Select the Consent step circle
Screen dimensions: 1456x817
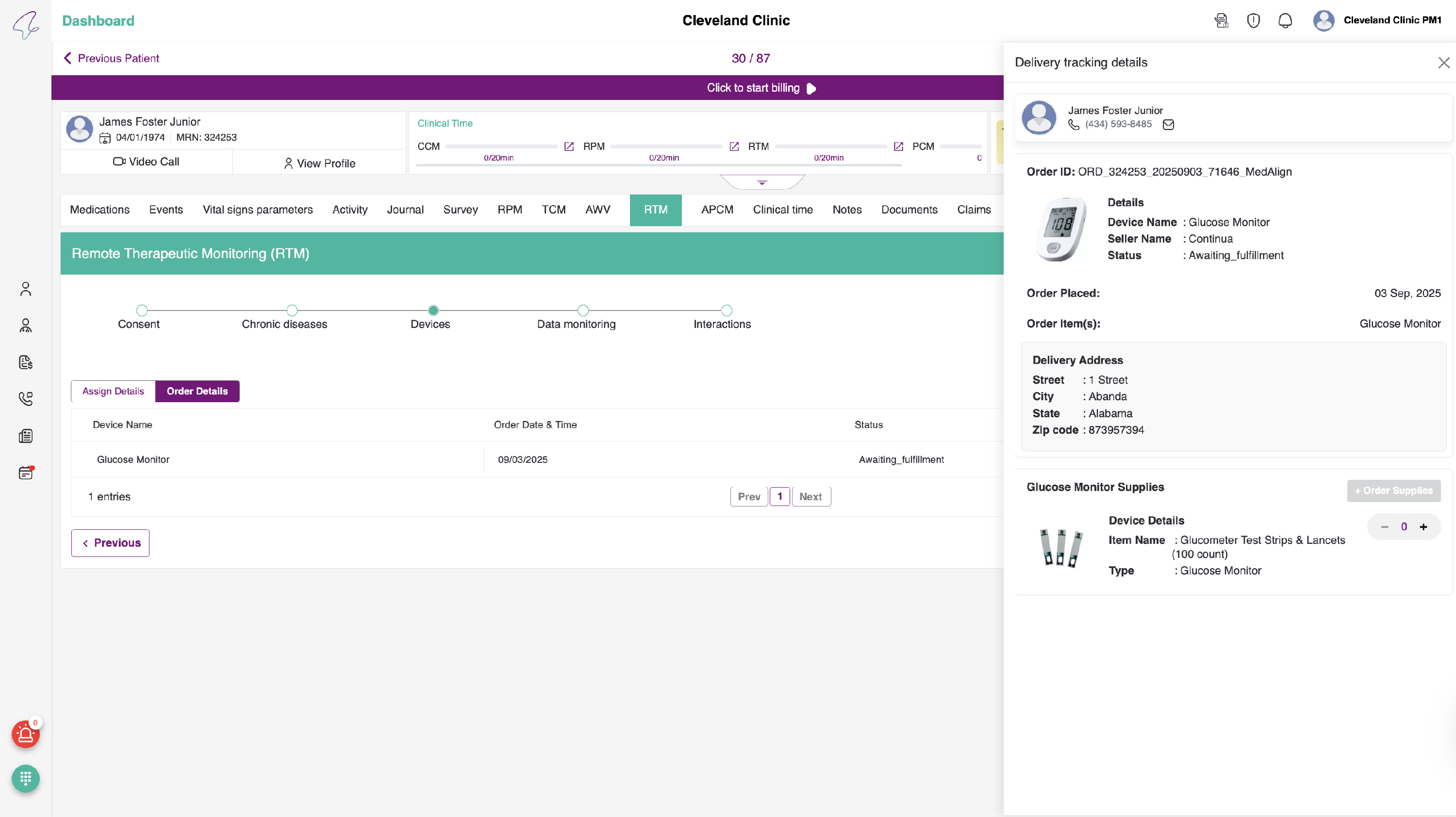[142, 310]
